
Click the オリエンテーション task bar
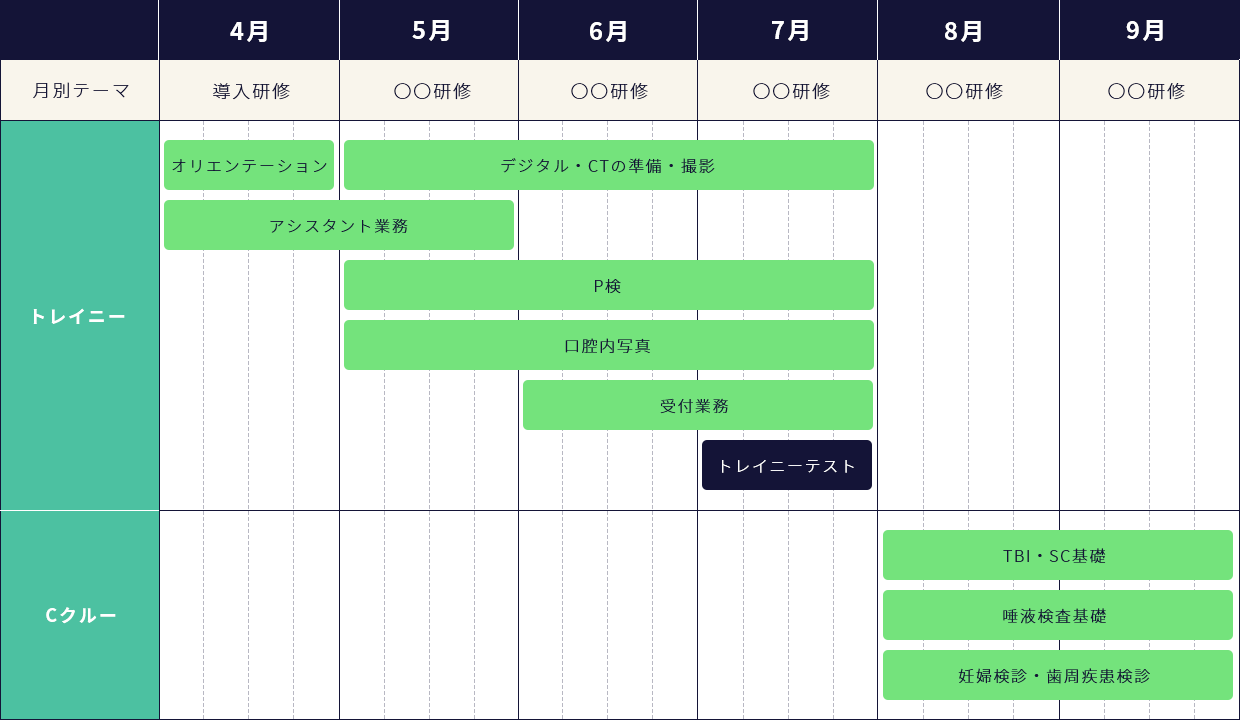tap(249, 165)
